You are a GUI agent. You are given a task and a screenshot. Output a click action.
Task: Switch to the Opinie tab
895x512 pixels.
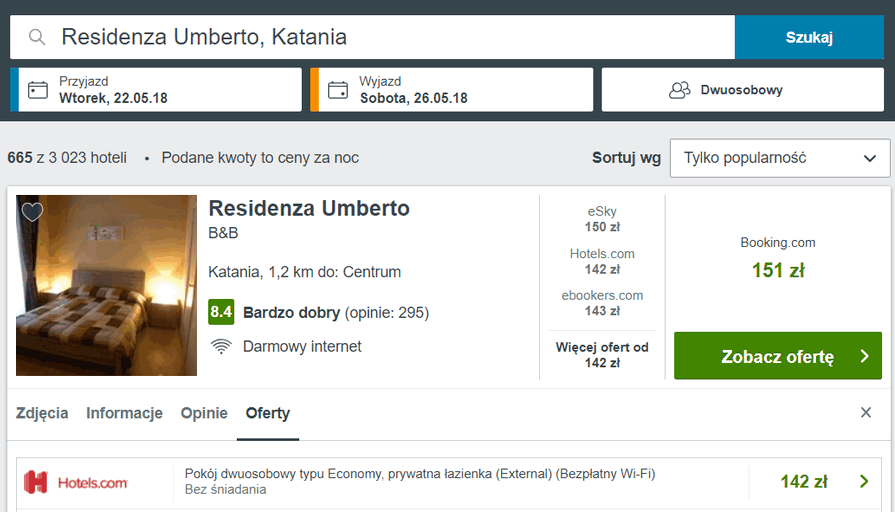[204, 413]
